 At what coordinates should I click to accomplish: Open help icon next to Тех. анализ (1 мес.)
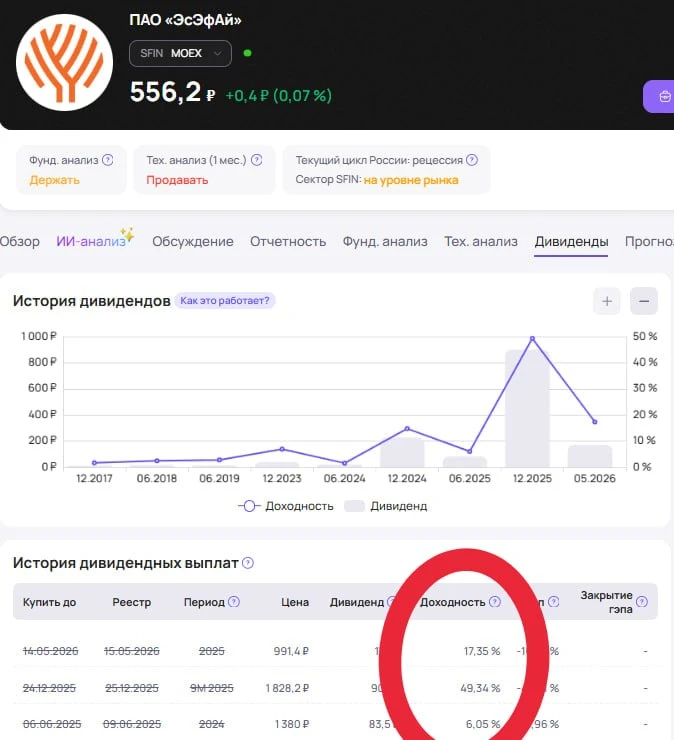256,160
